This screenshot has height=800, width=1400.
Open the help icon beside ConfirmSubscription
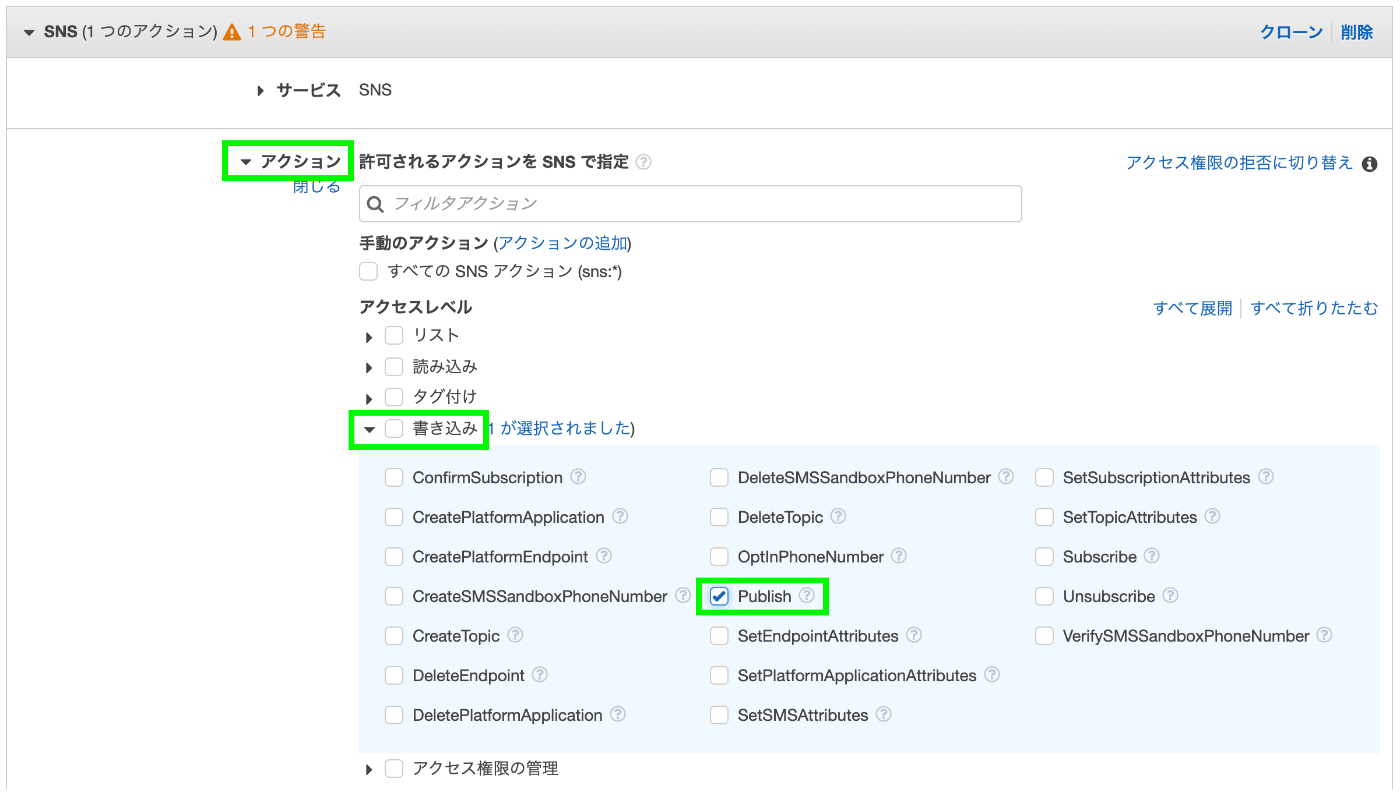point(578,477)
